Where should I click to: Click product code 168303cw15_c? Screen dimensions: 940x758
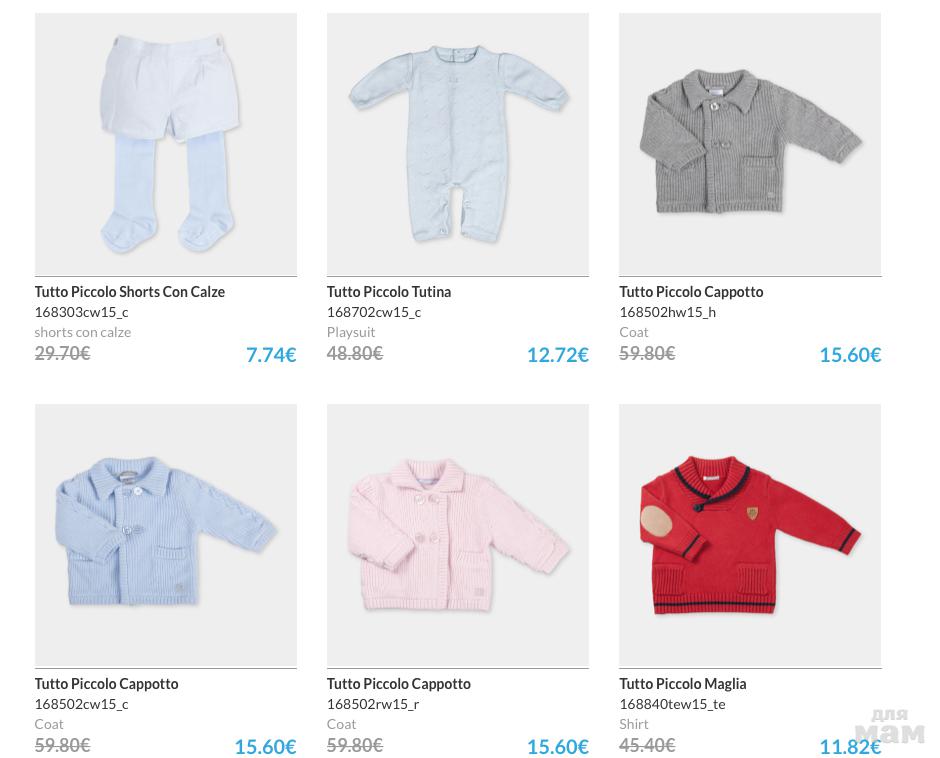[x=81, y=312]
